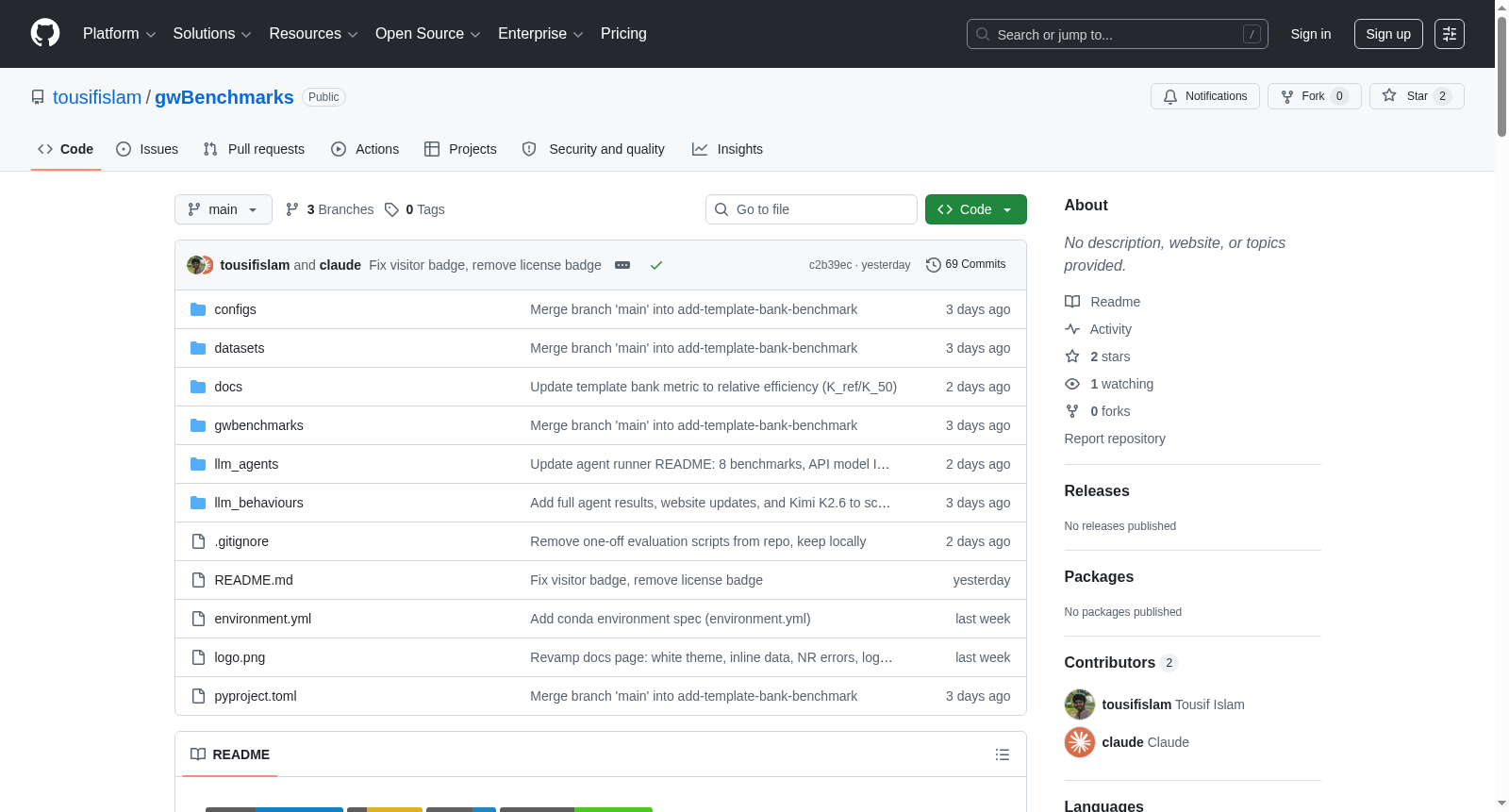This screenshot has height=812, width=1509.
Task: Open the Security and quality tab
Action: coord(593,149)
